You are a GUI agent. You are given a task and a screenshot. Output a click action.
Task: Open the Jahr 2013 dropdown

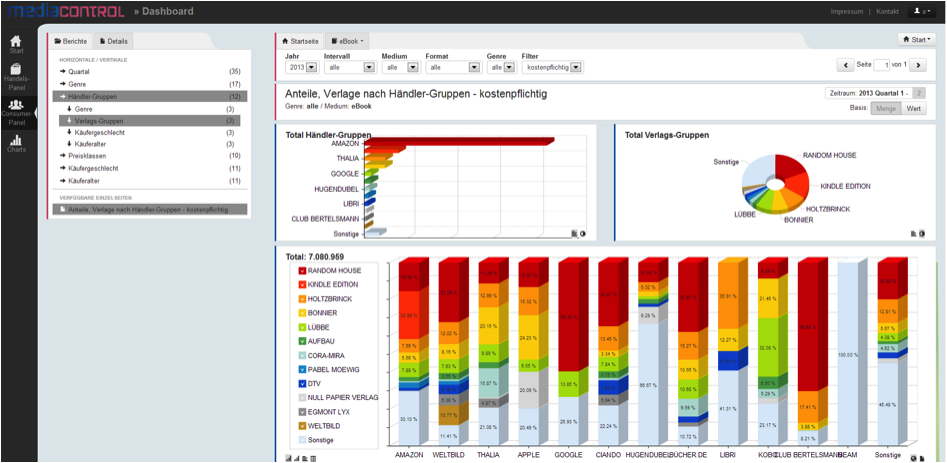coord(303,68)
